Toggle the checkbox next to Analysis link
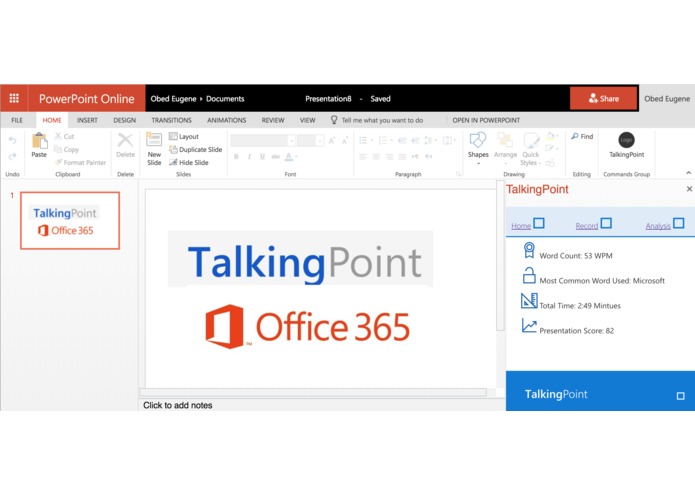This screenshot has width=695, height=494. (679, 223)
